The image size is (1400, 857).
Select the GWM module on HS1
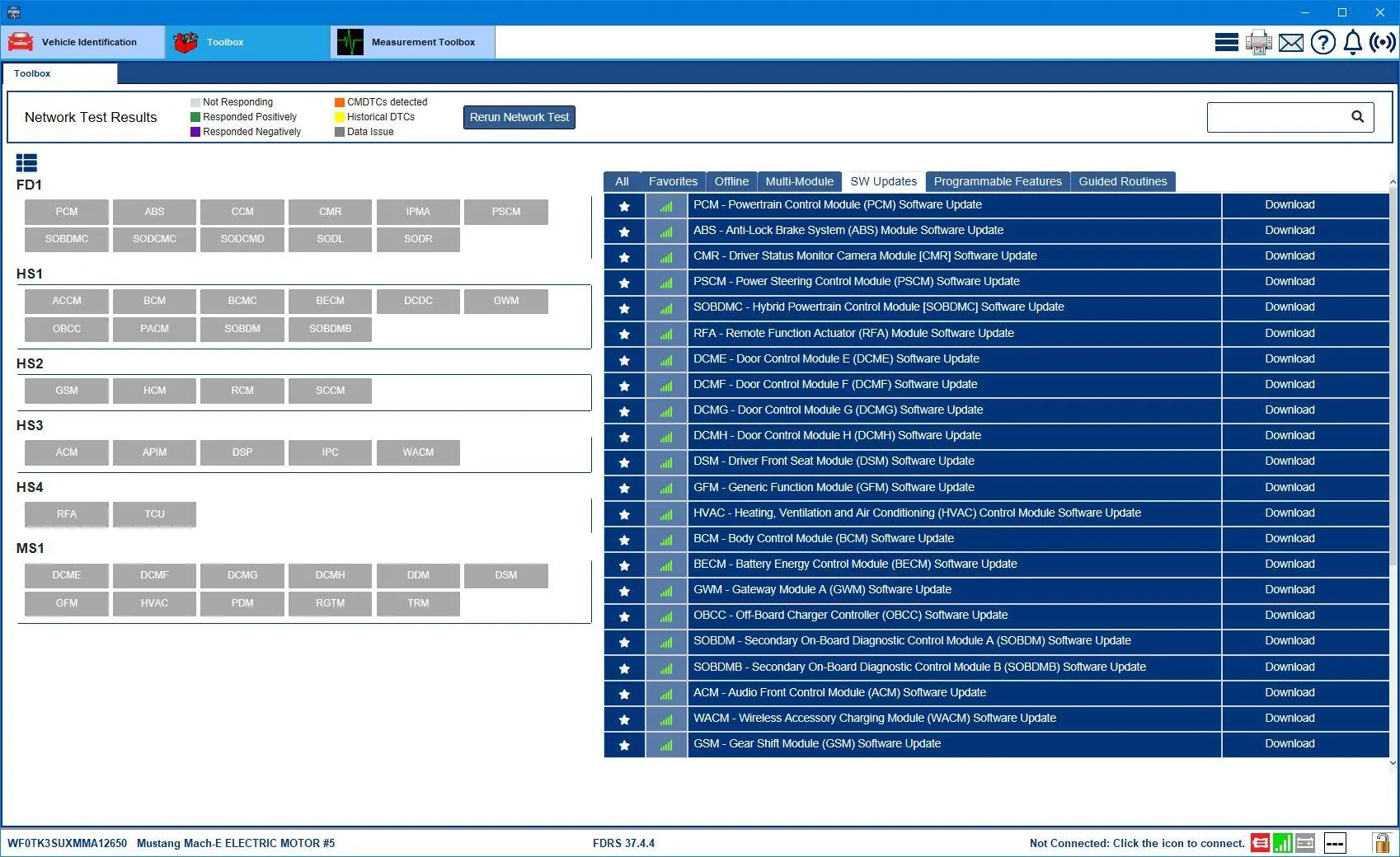[x=506, y=301]
